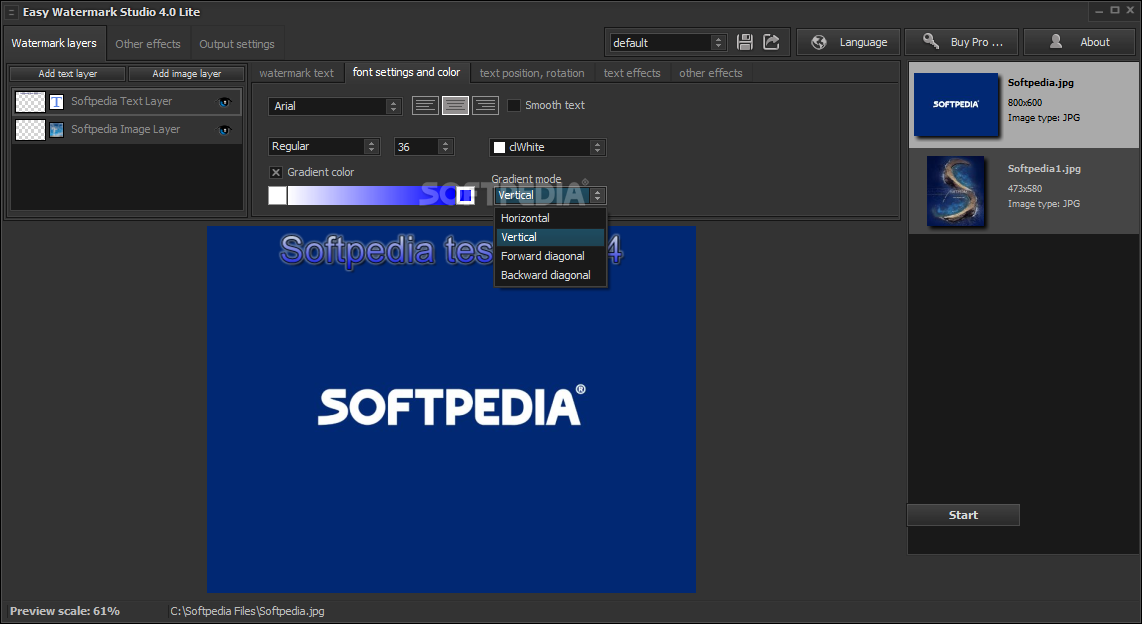Click the file path C:\Softpedia Files\Softpedia.jpg

[248, 611]
